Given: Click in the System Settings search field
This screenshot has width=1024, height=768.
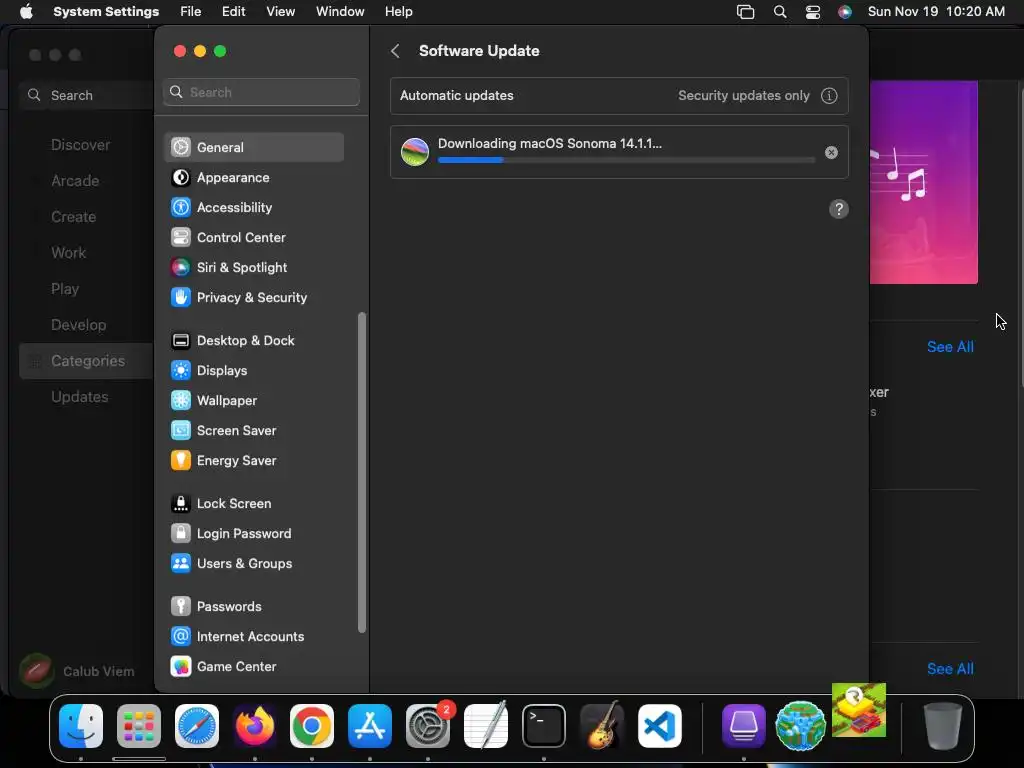Looking at the screenshot, I should (x=261, y=92).
